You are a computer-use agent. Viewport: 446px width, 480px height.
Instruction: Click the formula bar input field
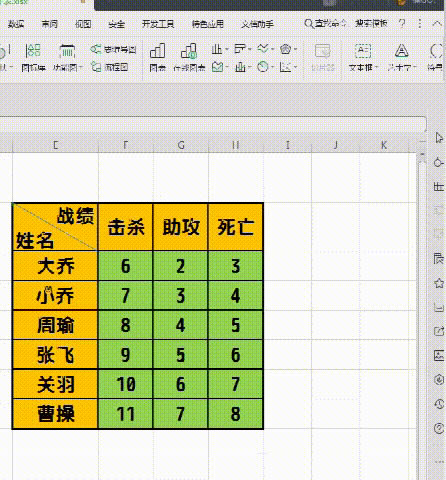[x=213, y=124]
